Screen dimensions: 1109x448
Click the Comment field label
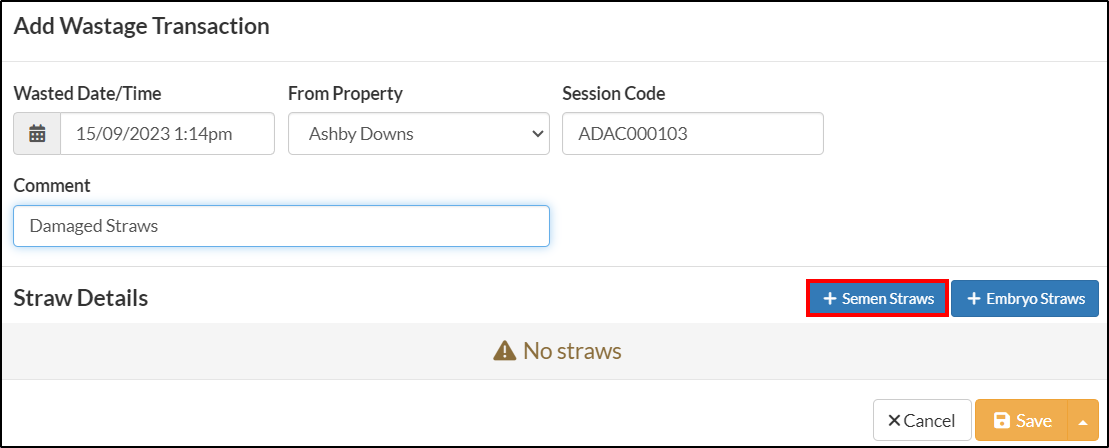[52, 185]
